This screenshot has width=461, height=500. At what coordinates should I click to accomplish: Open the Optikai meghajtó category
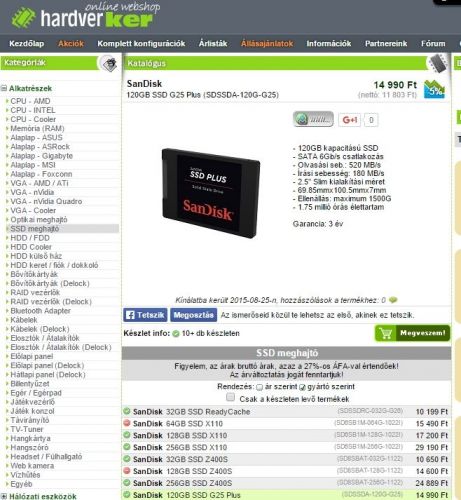[x=39, y=220]
